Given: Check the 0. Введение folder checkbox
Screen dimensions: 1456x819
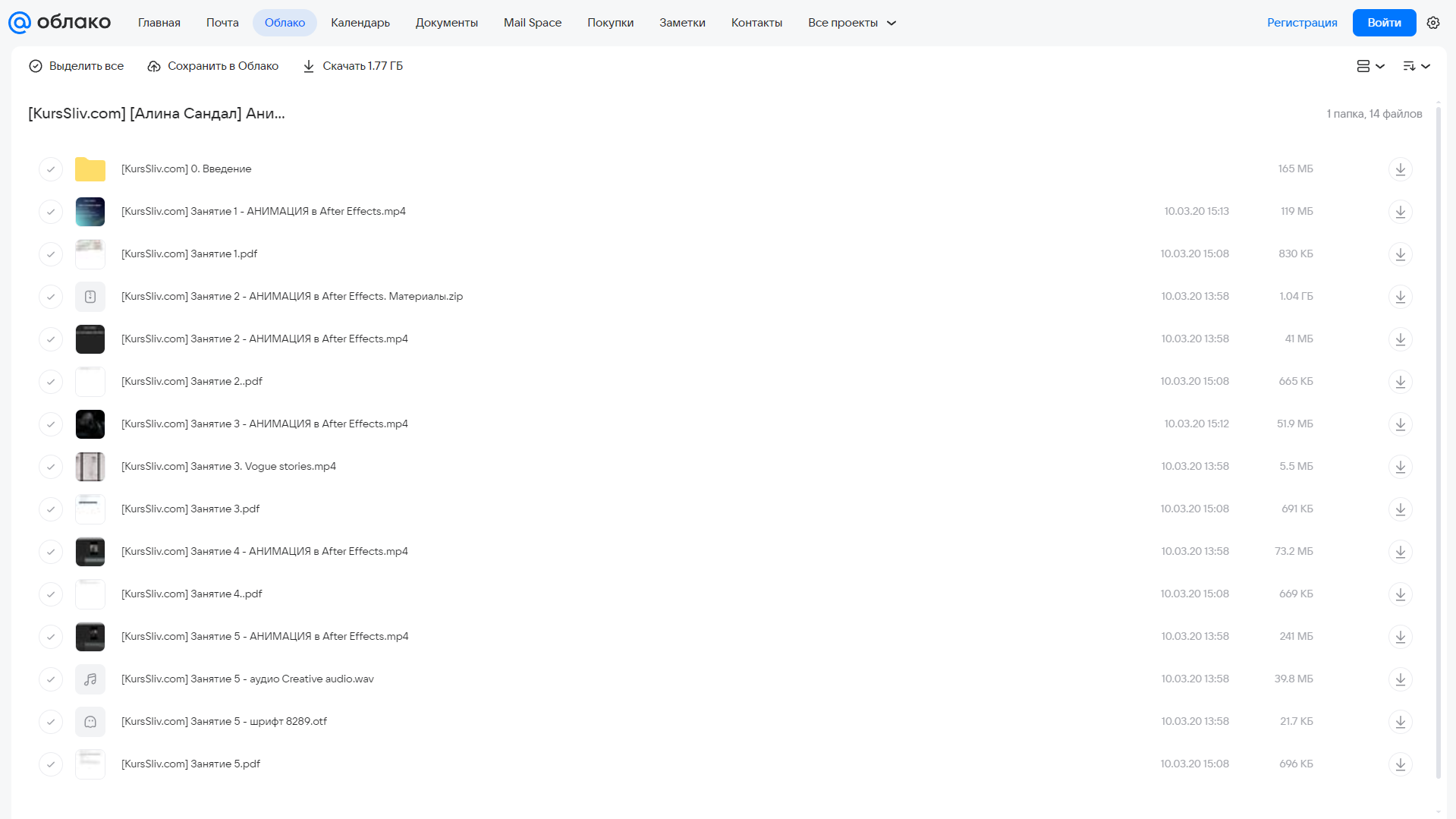Looking at the screenshot, I should pyautogui.click(x=51, y=169).
